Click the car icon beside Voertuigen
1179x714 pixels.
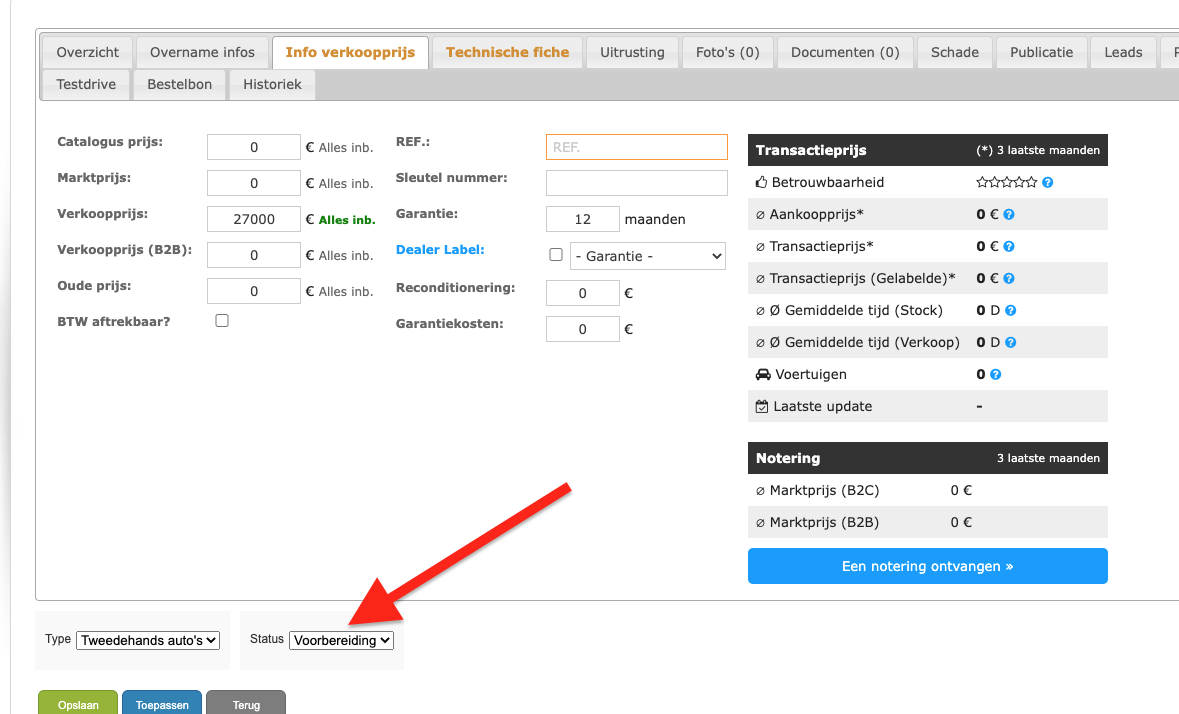(762, 374)
